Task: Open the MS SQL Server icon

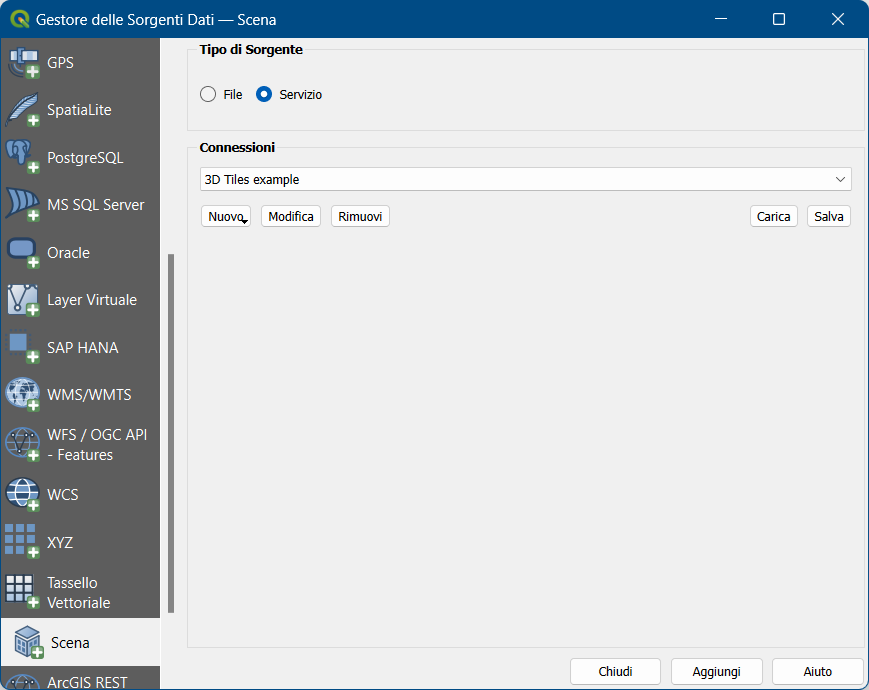Action: point(22,205)
